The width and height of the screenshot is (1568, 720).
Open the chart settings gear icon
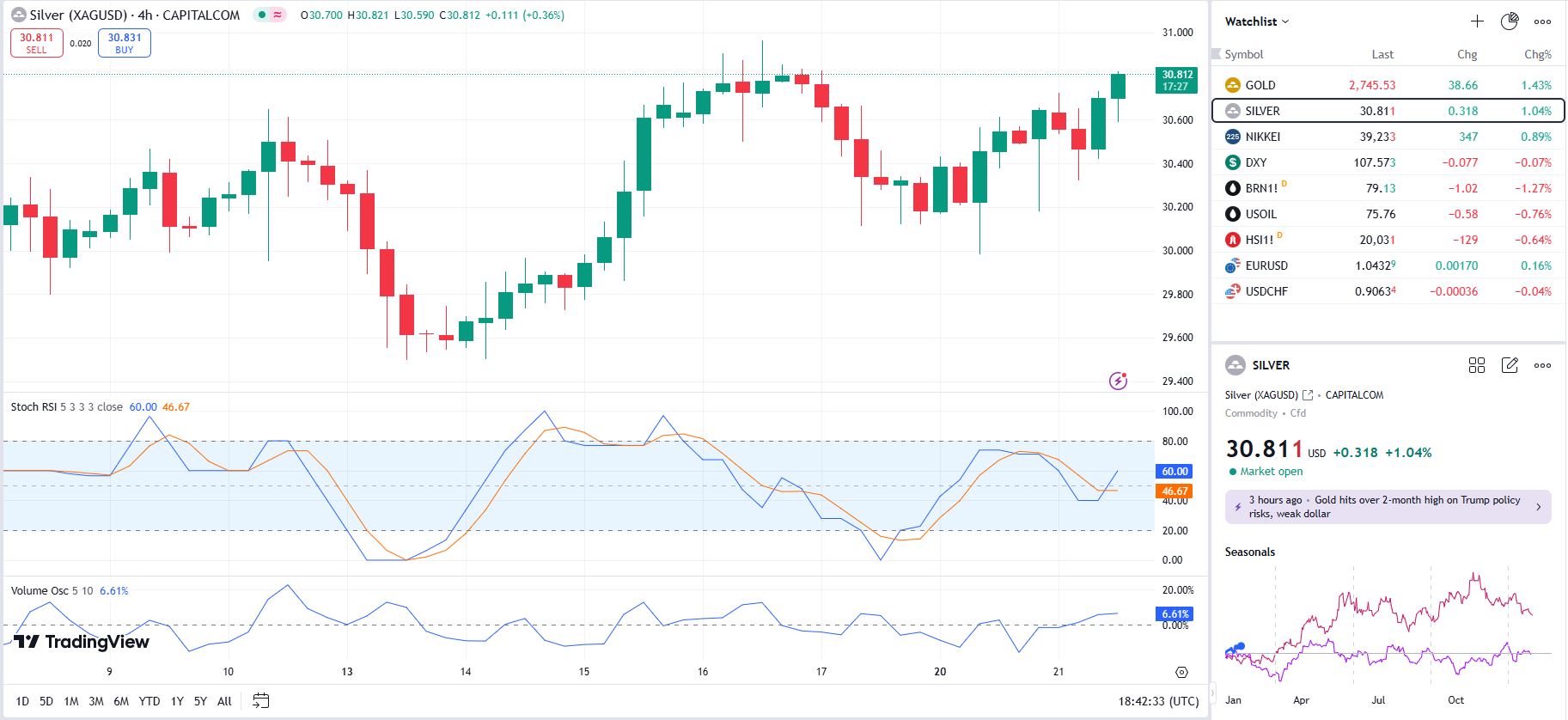(1181, 672)
